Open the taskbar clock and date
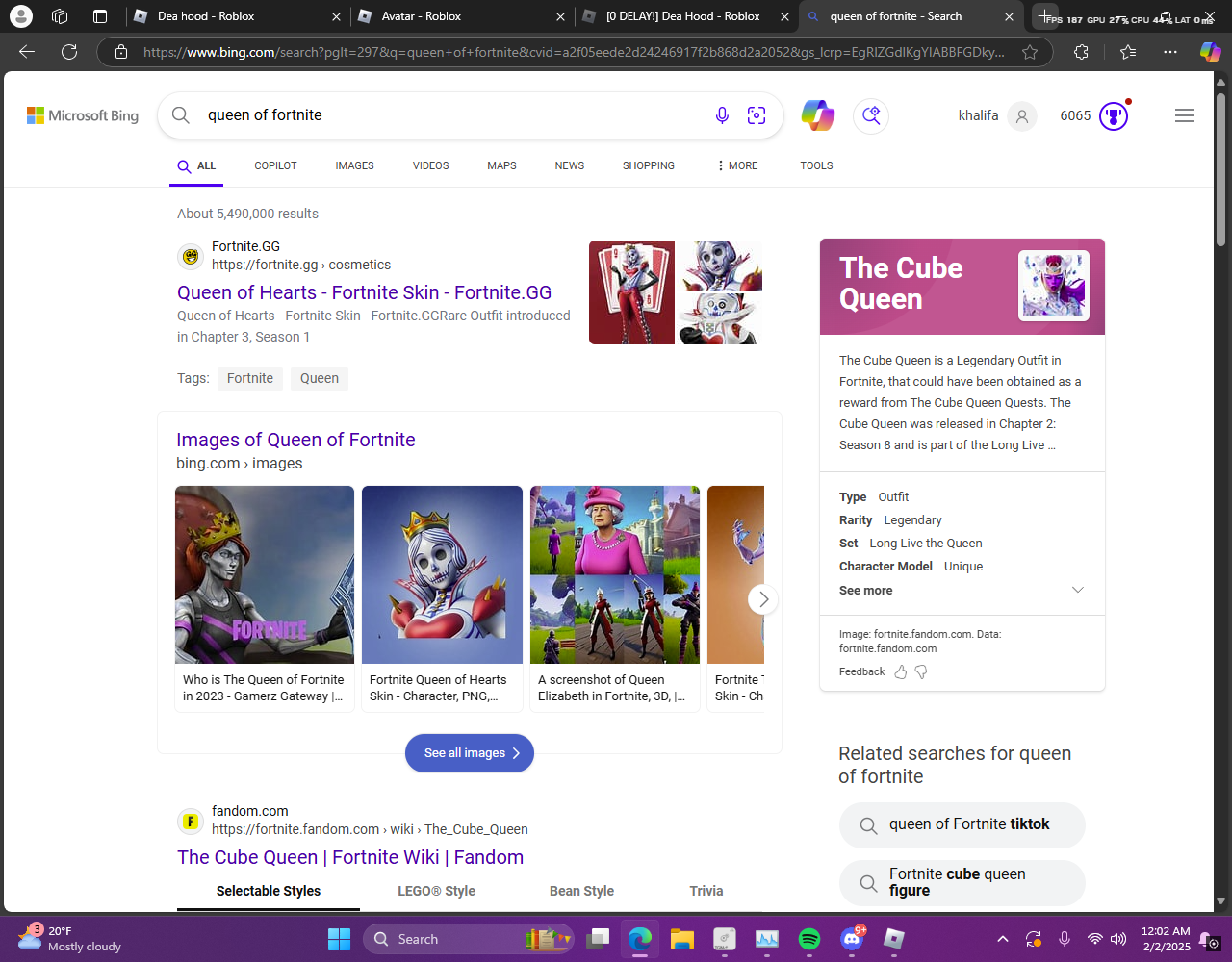 (x=1166, y=939)
